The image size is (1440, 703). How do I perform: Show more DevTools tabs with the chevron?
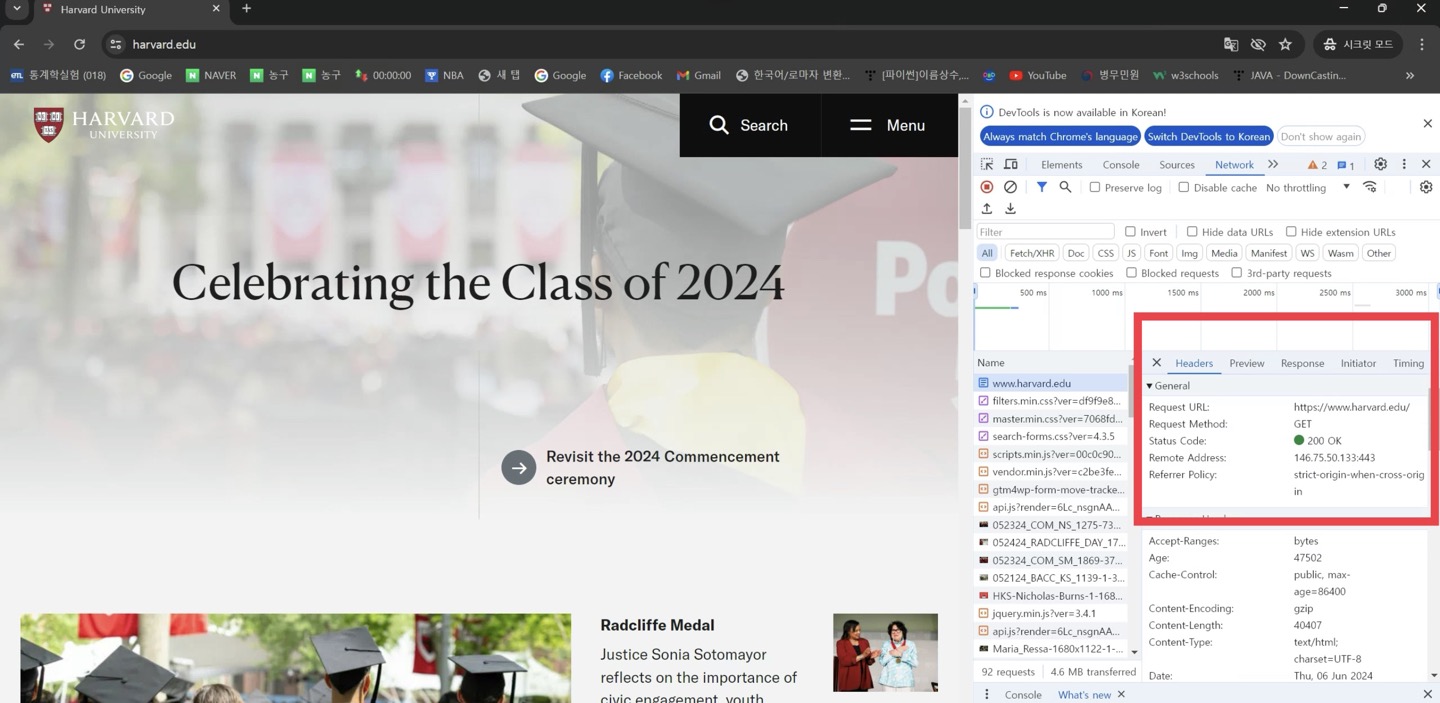tap(1273, 164)
